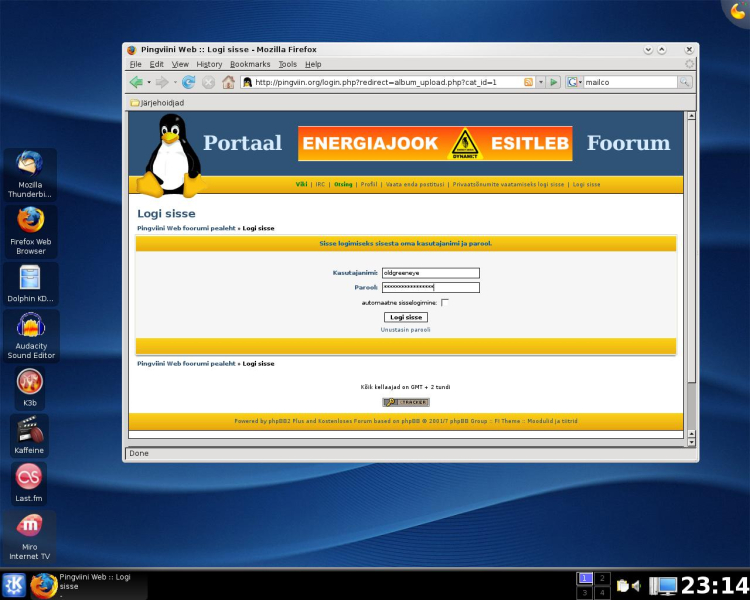This screenshot has height=600, width=750.
Task: Stop loading with the grey X icon
Action: (x=208, y=82)
